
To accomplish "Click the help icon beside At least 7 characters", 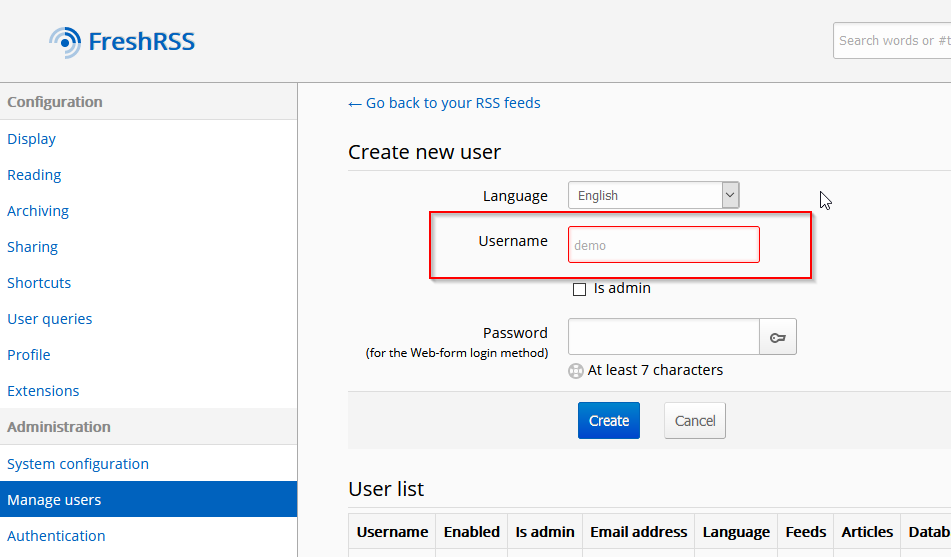I will (576, 370).
